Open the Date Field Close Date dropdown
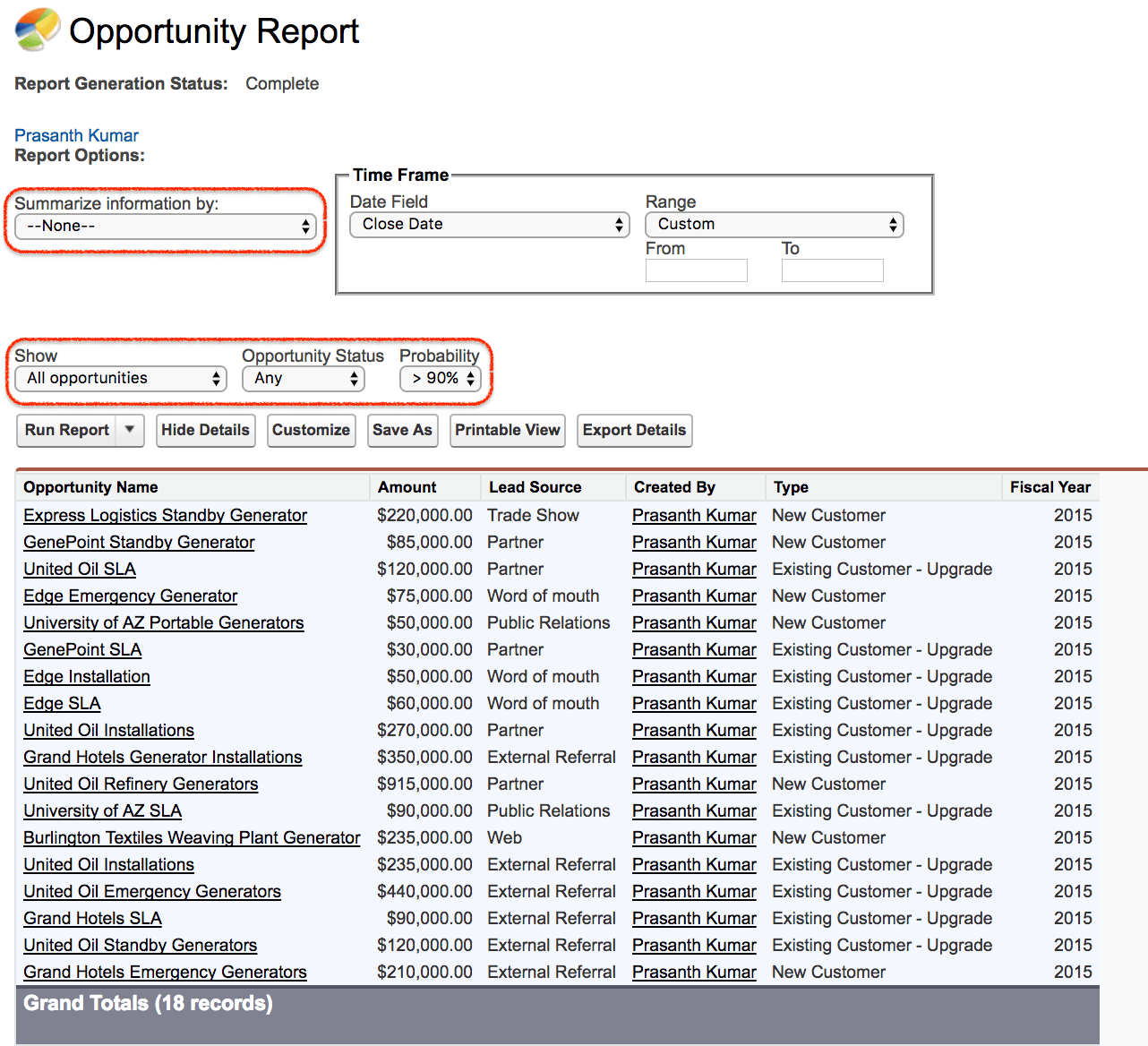Viewport: 1148px width, 1046px height. click(x=490, y=224)
